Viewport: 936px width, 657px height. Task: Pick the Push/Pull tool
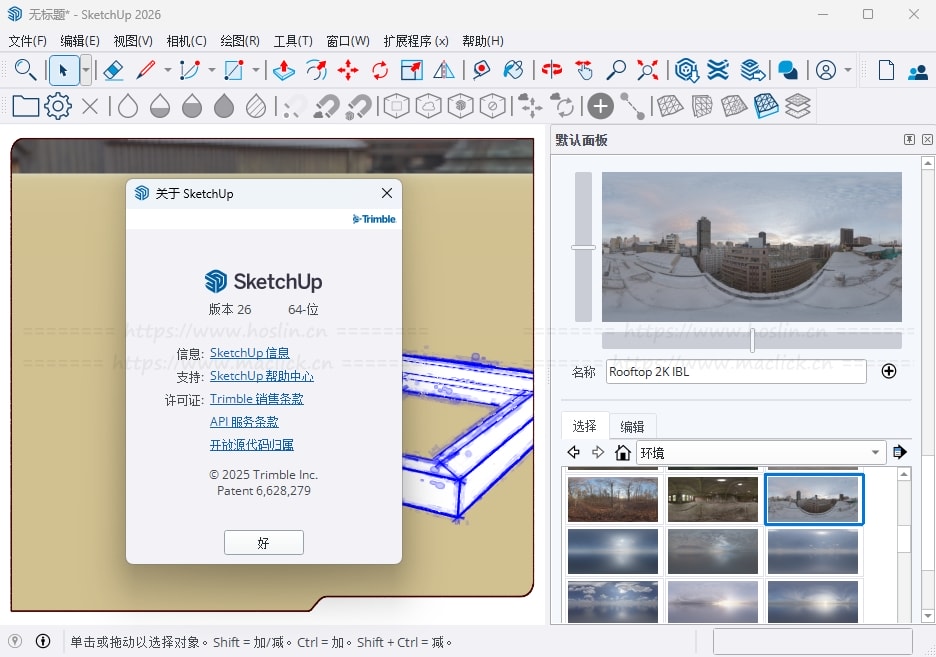(x=283, y=70)
